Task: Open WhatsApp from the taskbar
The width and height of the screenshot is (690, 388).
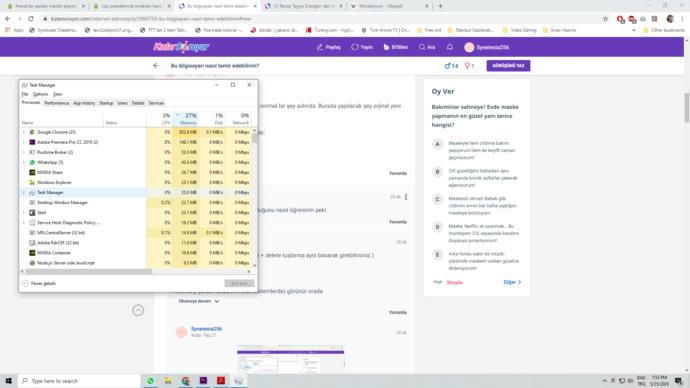Action: 150,381
